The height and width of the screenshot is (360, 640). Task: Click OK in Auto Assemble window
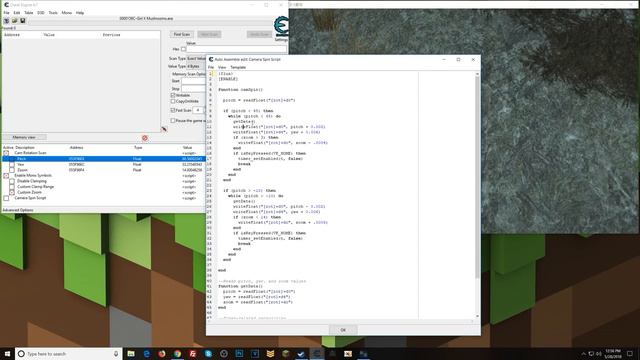[343, 330]
